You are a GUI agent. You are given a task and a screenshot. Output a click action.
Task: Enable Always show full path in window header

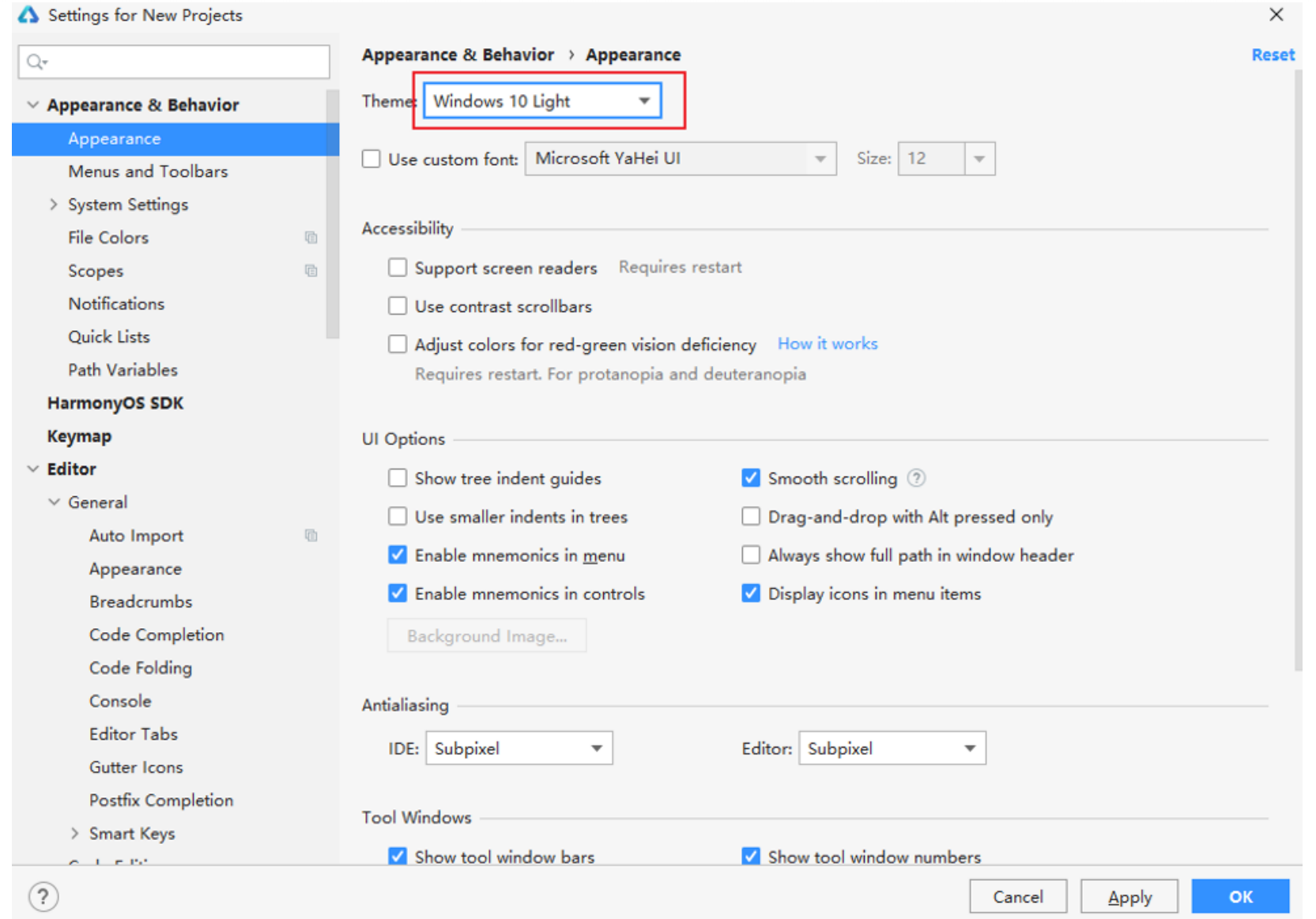tap(751, 555)
